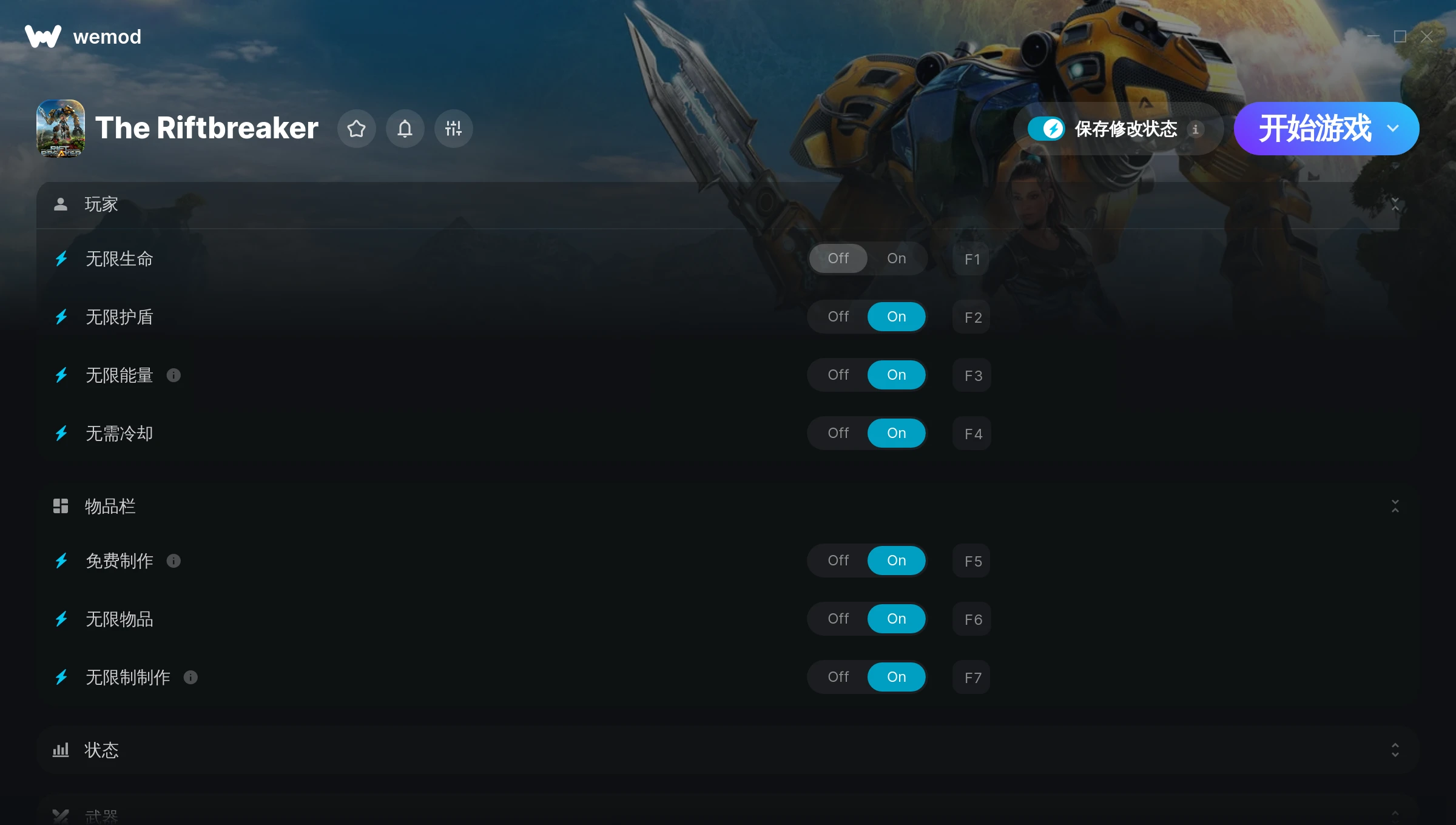1456x825 pixels.
Task: Click the info icon beside 无限制制作
Action: (190, 678)
